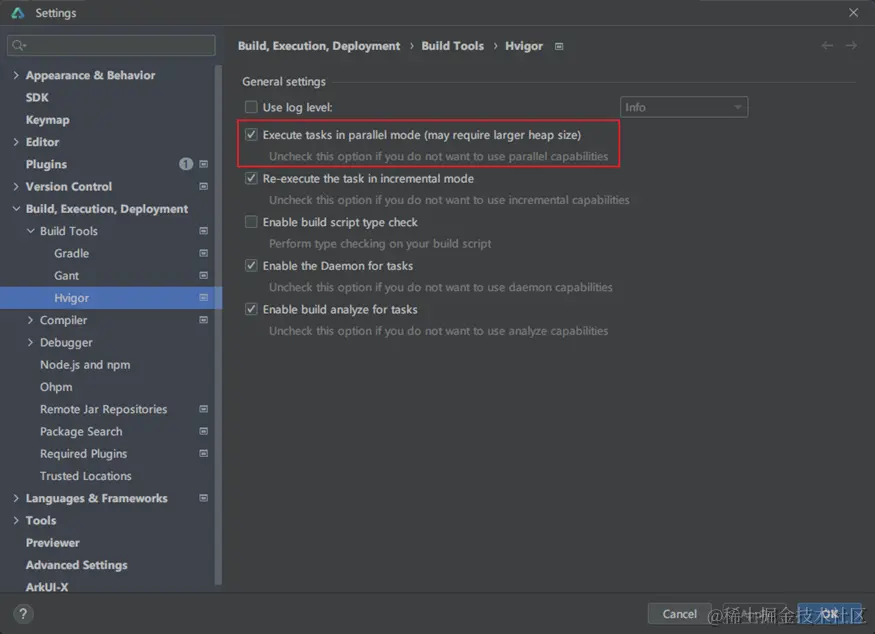Expand the Appearance & Behavior chevron
This screenshot has width=875, height=634.
coord(16,75)
